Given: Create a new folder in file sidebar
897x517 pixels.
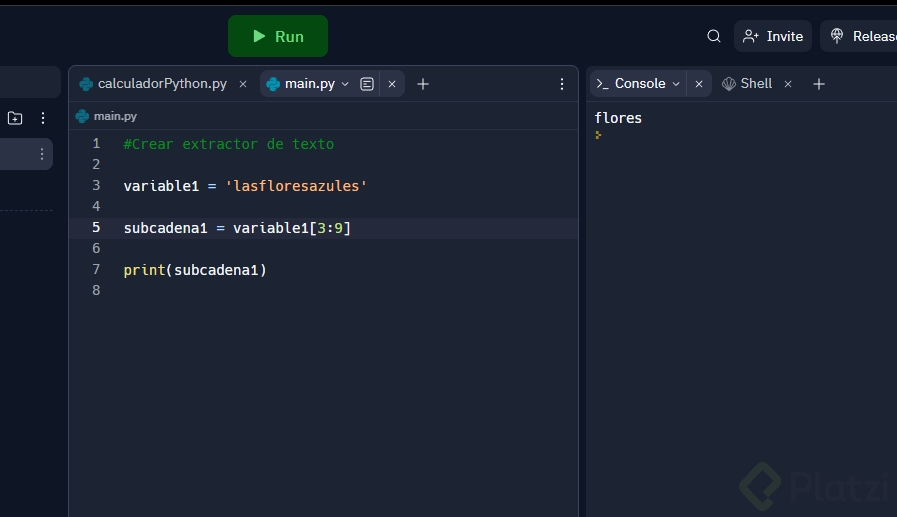Looking at the screenshot, I should [x=15, y=118].
